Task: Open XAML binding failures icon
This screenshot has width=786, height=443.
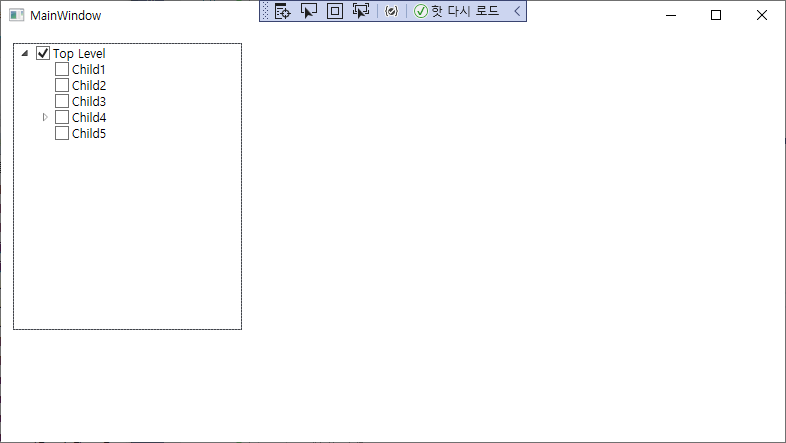Action: coord(391,11)
